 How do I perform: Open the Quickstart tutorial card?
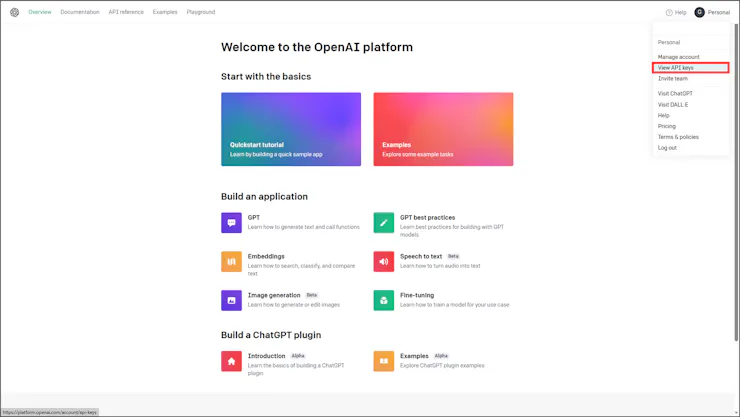pos(291,129)
